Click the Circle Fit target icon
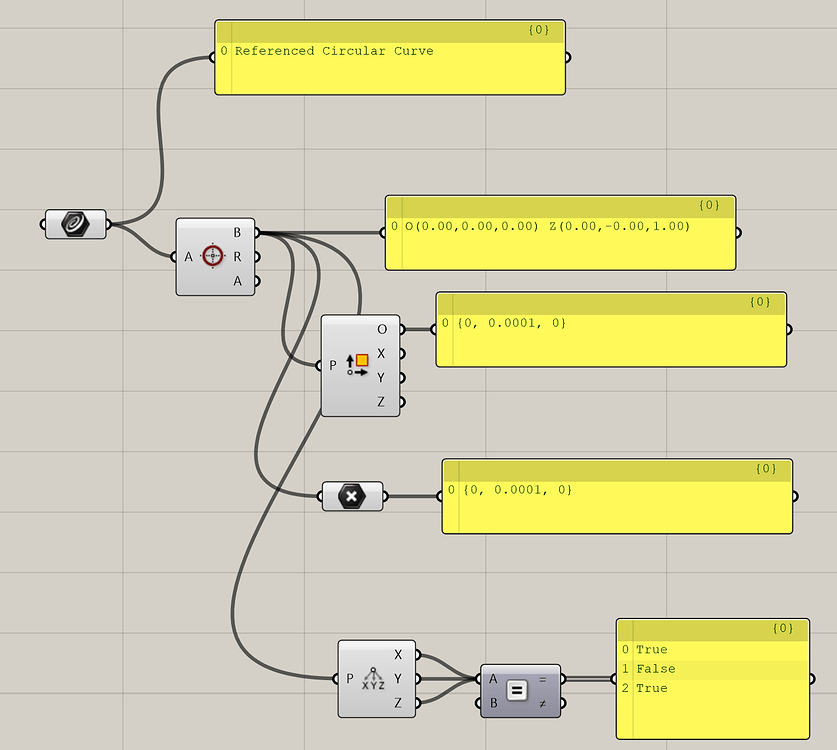The height and width of the screenshot is (750, 837). tap(212, 256)
